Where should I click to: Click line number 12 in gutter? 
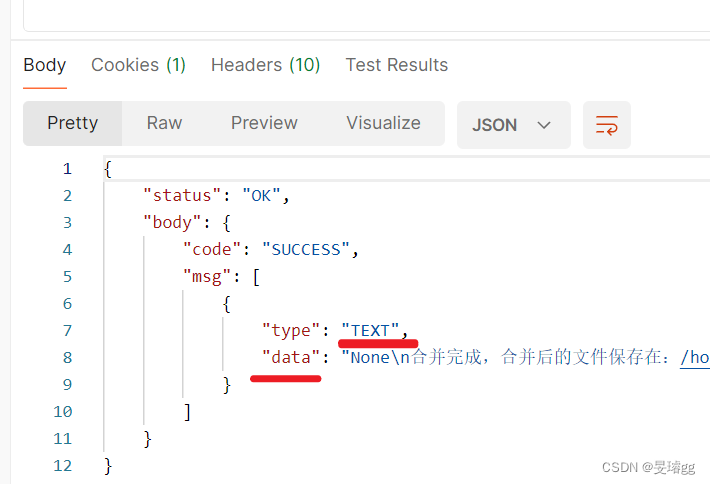pos(62,465)
